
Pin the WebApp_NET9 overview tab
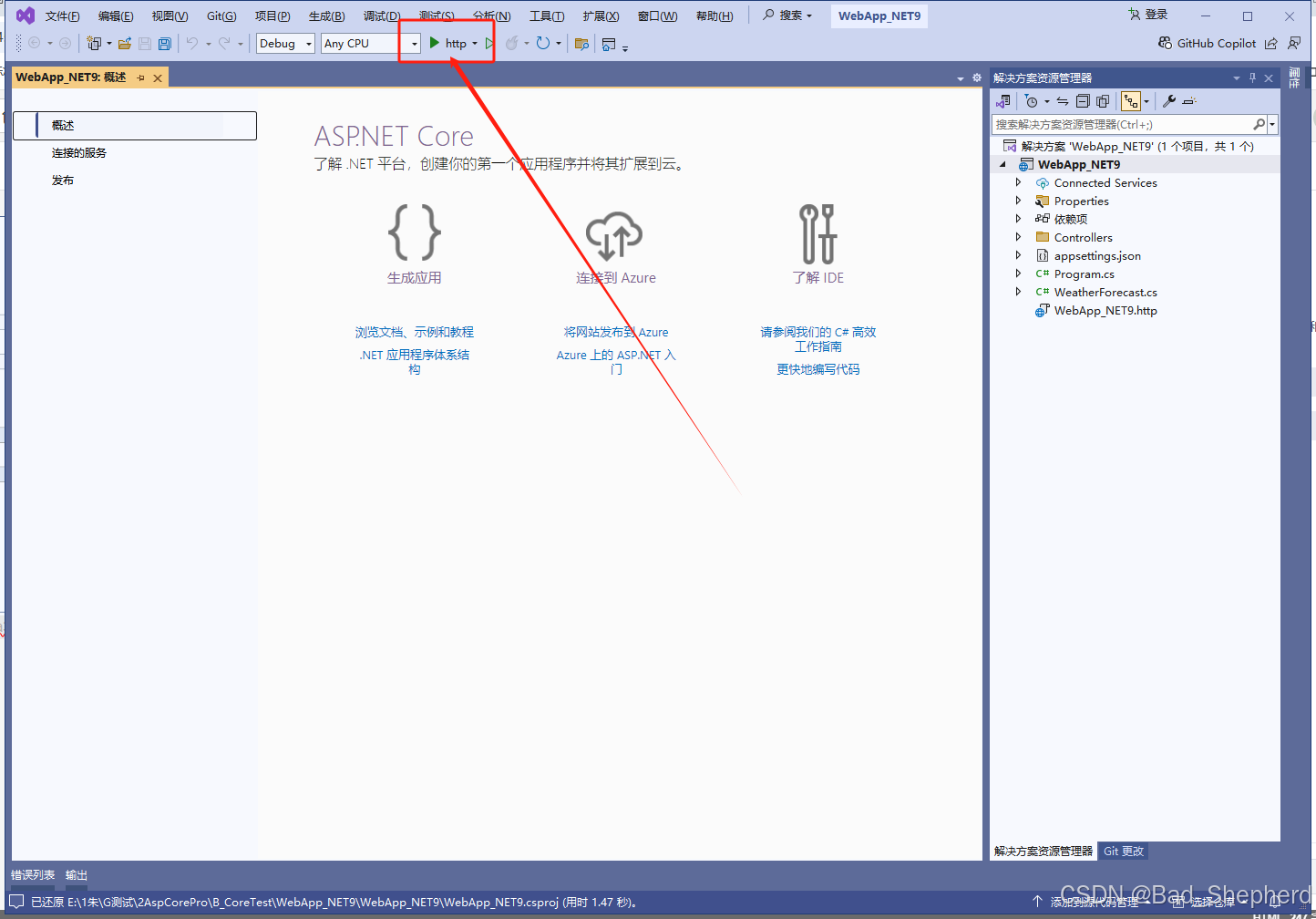click(140, 78)
